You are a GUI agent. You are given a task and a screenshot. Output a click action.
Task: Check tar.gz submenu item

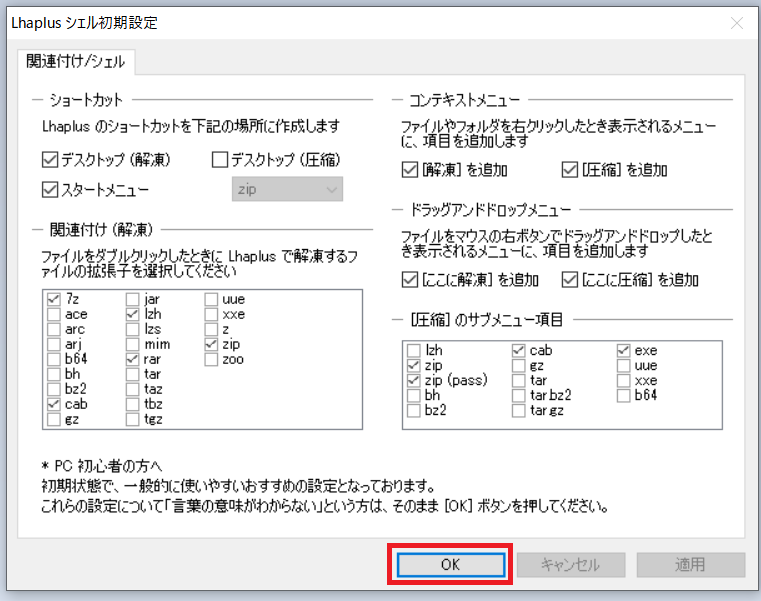pos(519,410)
